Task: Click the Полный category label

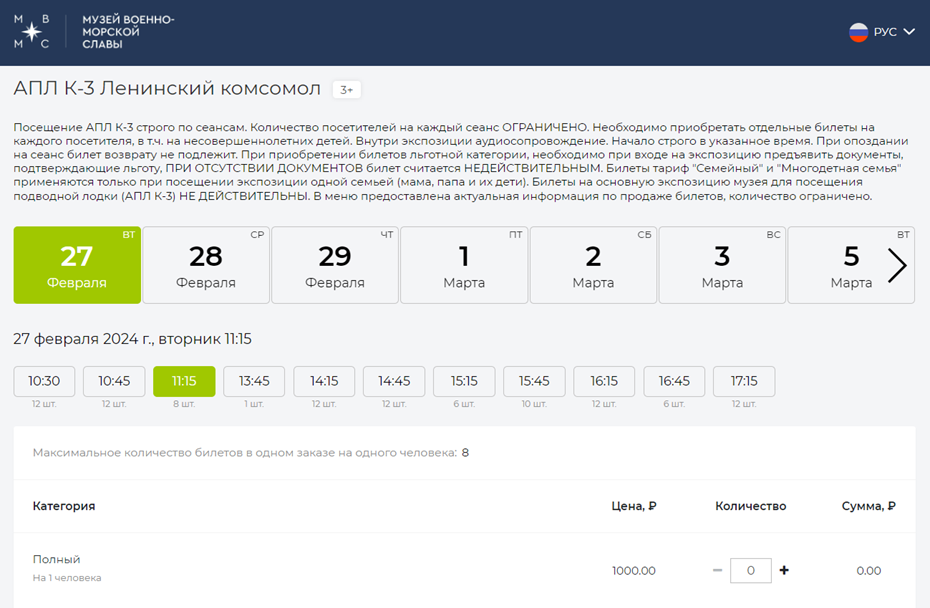Action: point(56,559)
